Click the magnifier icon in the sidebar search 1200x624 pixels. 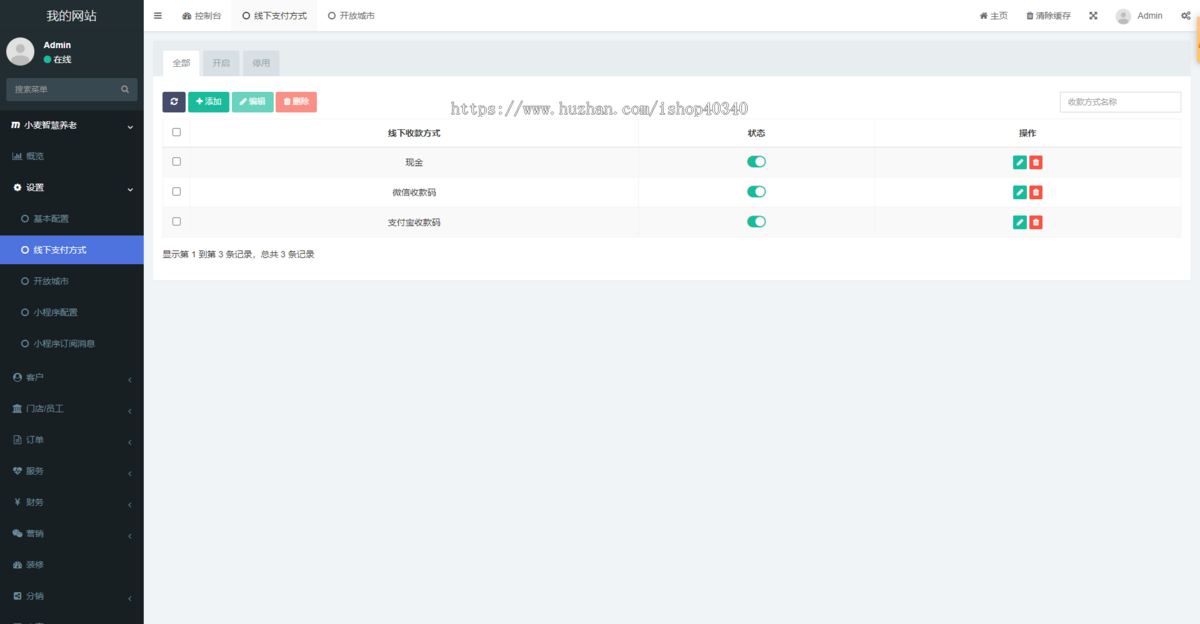click(x=125, y=89)
